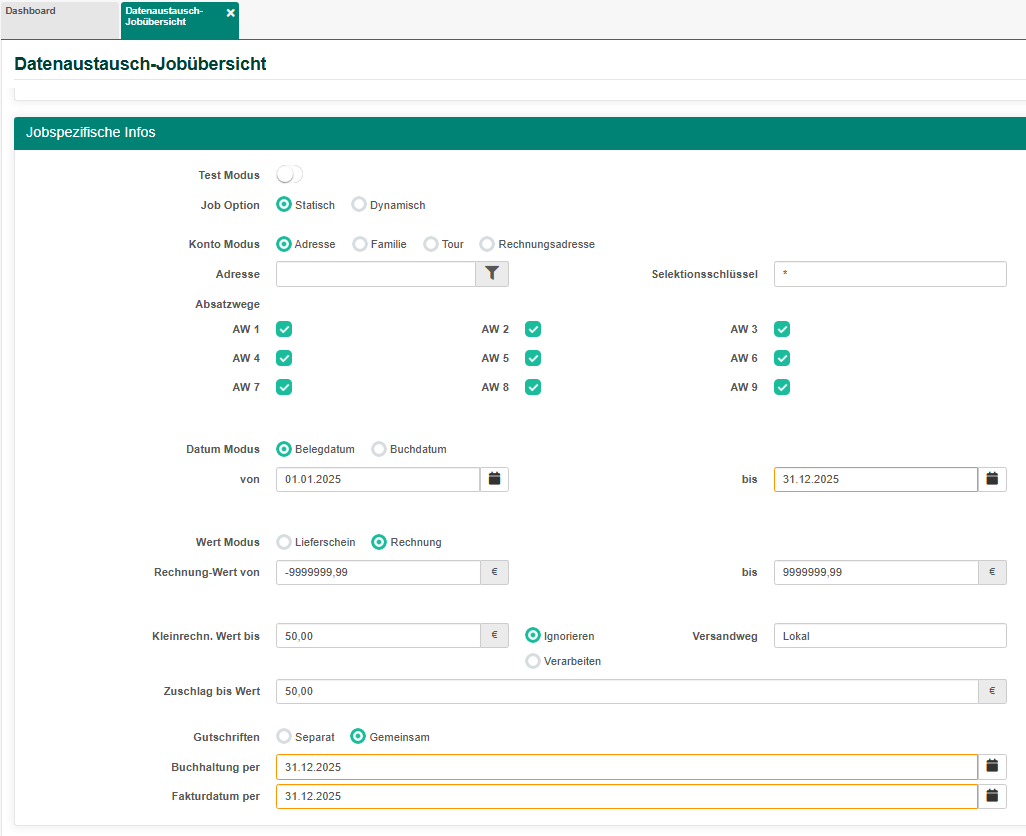The width and height of the screenshot is (1026, 836).
Task: Click the Versandweg field showing Lokal
Action: click(x=890, y=636)
